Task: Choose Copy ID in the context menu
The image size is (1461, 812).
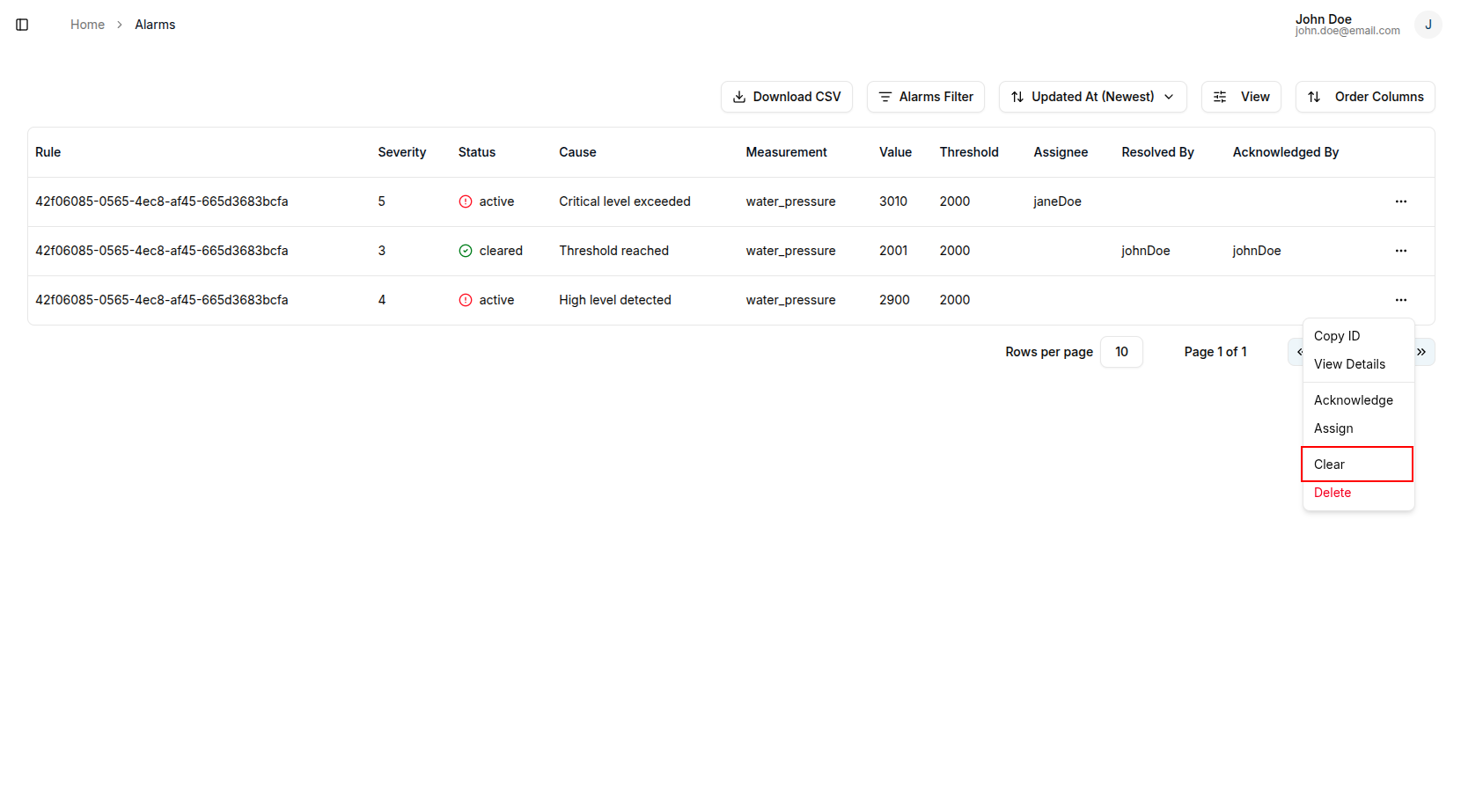Action: [x=1337, y=336]
